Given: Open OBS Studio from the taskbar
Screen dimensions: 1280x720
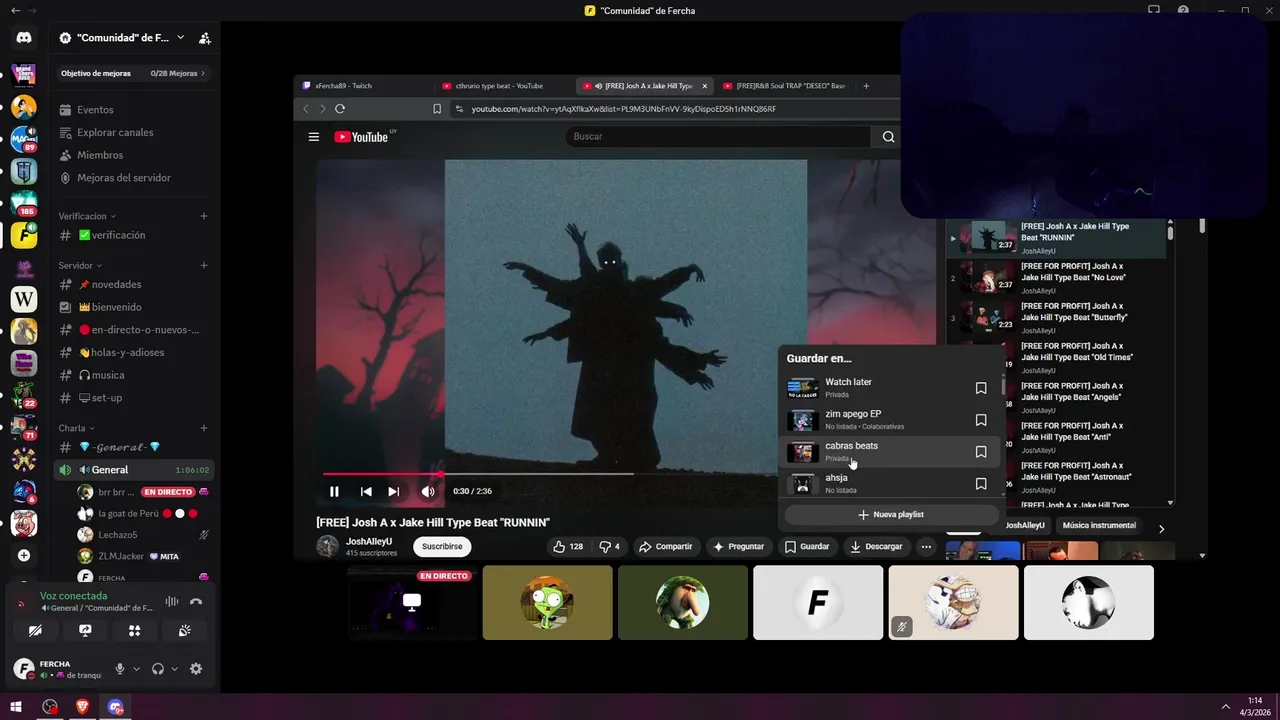Looking at the screenshot, I should [x=50, y=707].
